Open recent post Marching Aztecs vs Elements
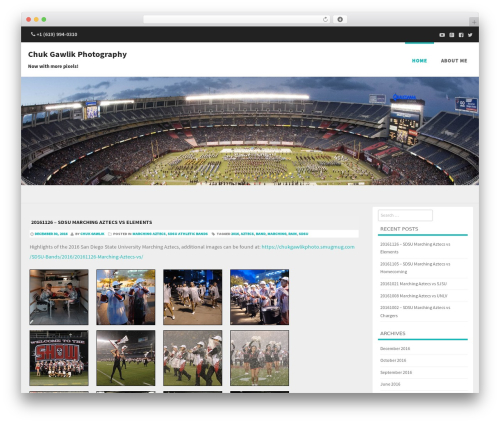This screenshot has height=423, width=500. (x=415, y=248)
